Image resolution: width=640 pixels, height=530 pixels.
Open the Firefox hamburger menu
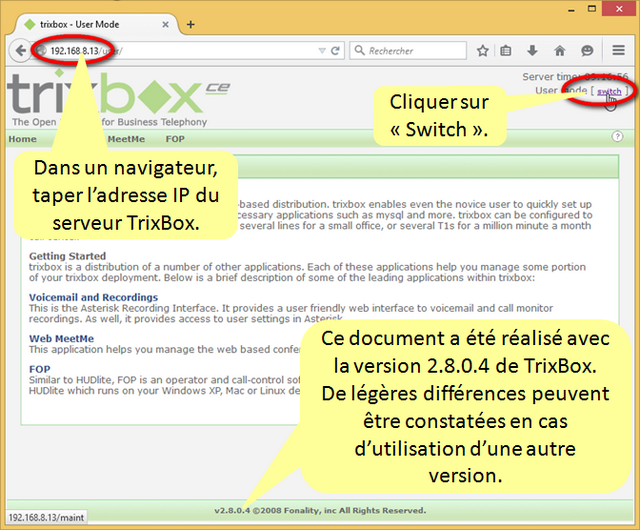[618, 50]
